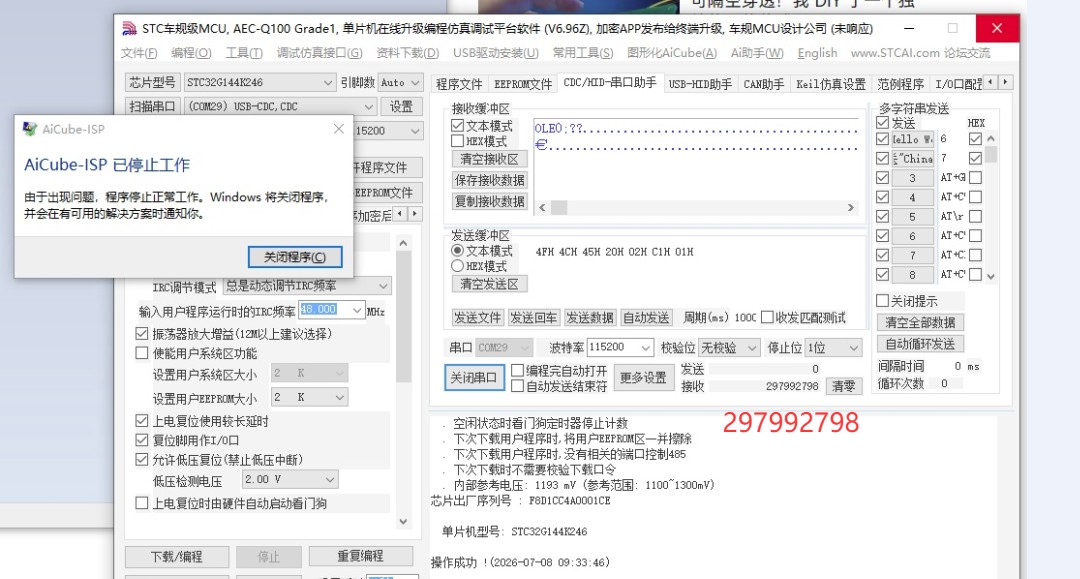1080x579 pixels.
Task: Expand the 用户EEPROM大小 2 K dropdown
Action: [340, 397]
